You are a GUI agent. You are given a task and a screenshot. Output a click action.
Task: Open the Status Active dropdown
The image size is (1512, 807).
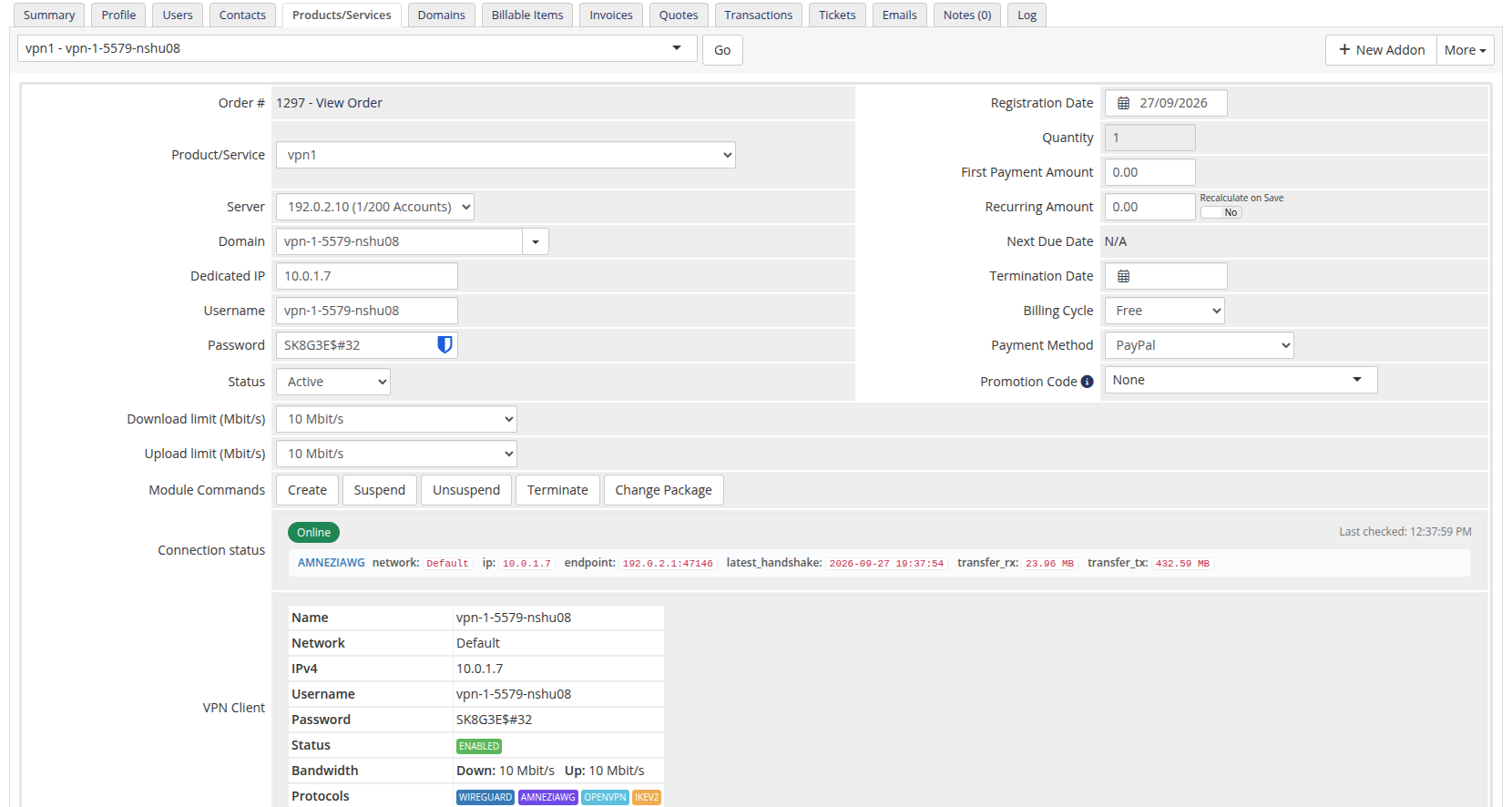[333, 382]
